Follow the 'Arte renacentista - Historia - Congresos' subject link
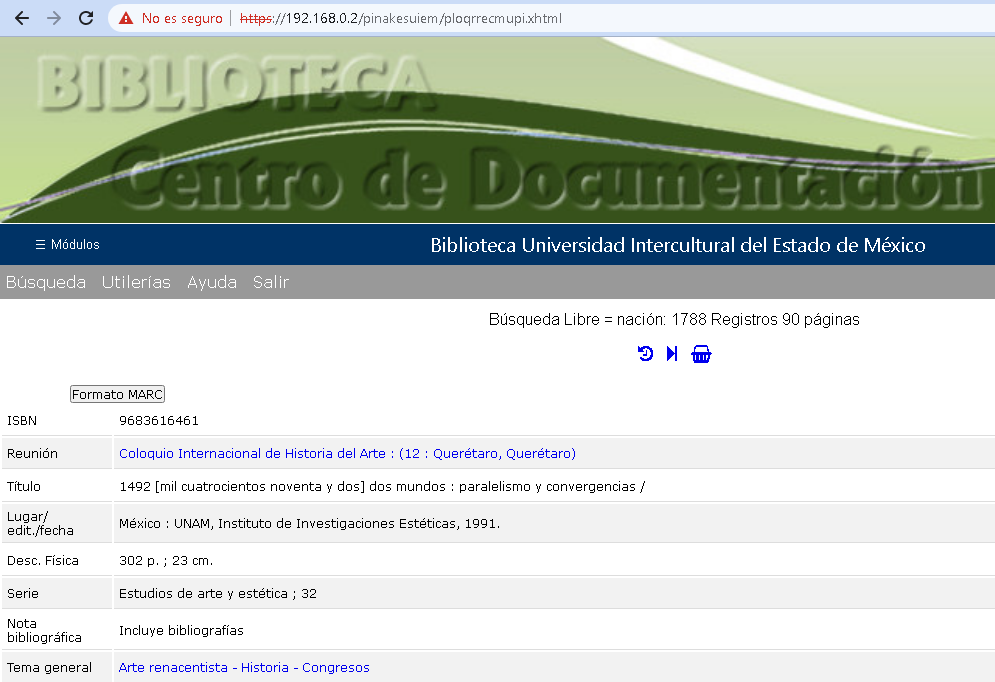Screen dimensions: 995x682 (244, 668)
